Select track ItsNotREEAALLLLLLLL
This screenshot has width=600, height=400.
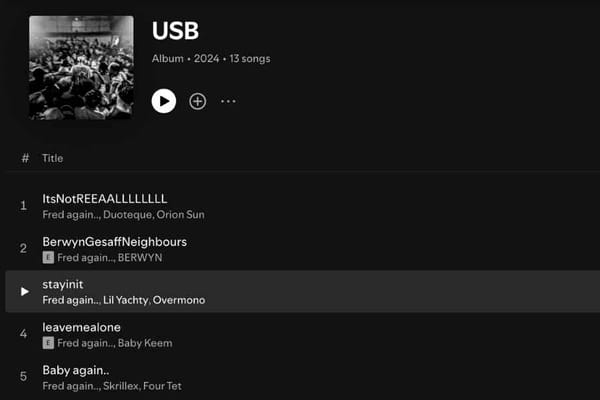point(104,199)
